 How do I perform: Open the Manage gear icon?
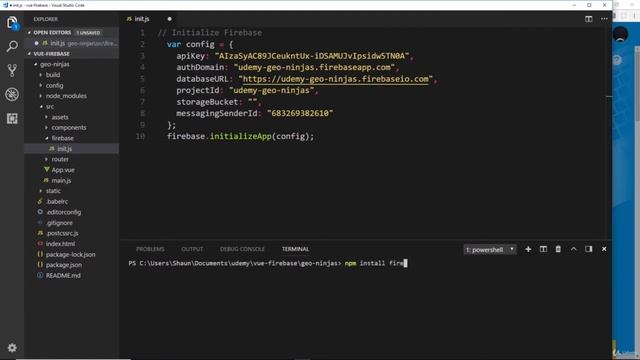pyautogui.click(x=12, y=348)
